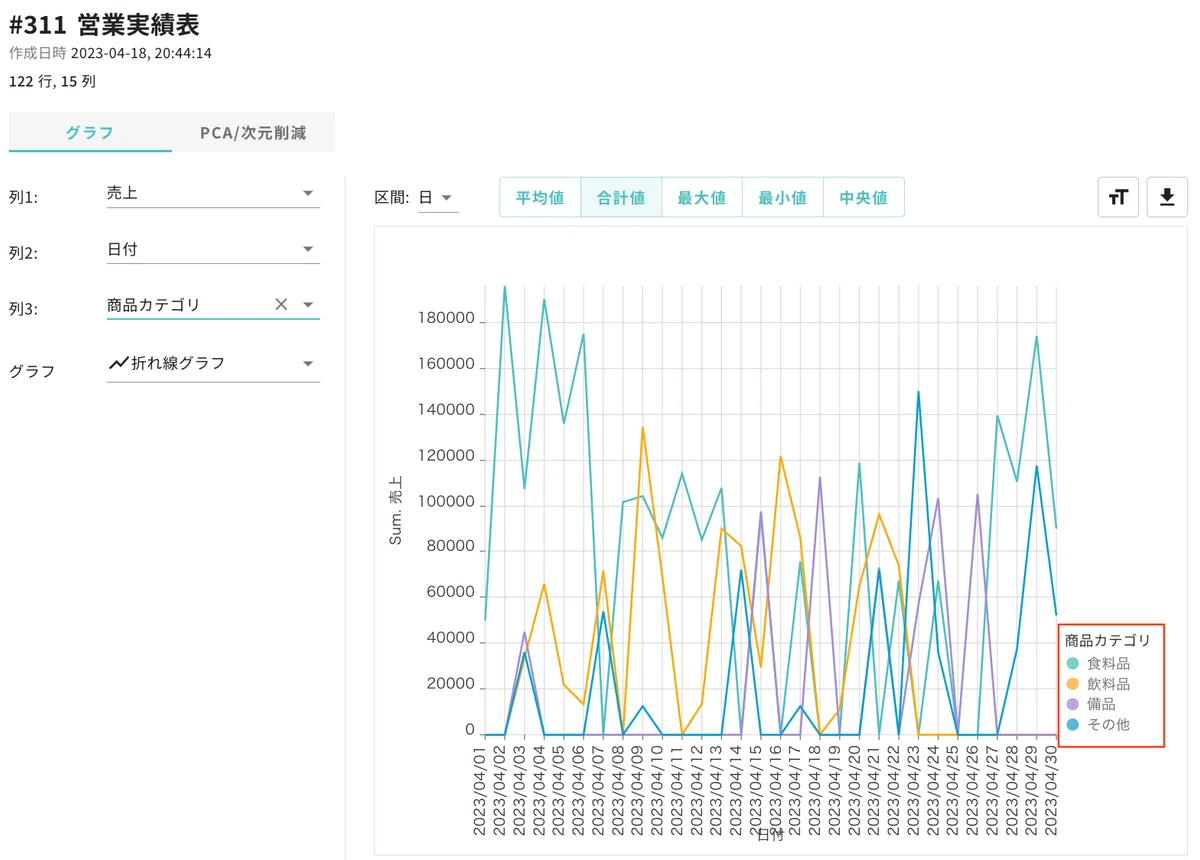Click the 列3: field label
This screenshot has height=860, width=1200.
pos(23,309)
